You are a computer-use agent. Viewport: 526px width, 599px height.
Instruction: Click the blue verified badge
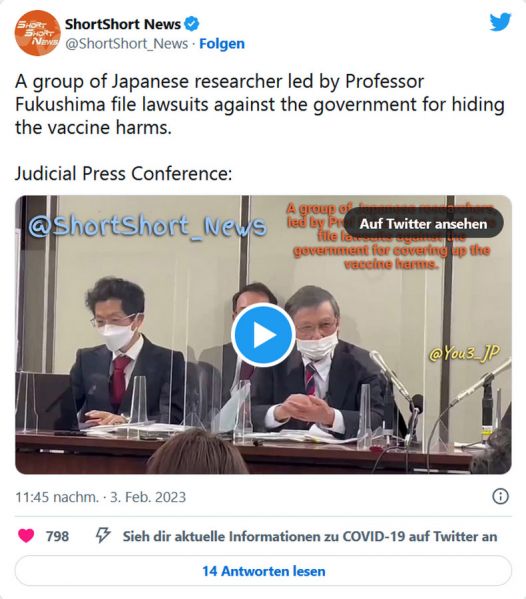[192, 24]
